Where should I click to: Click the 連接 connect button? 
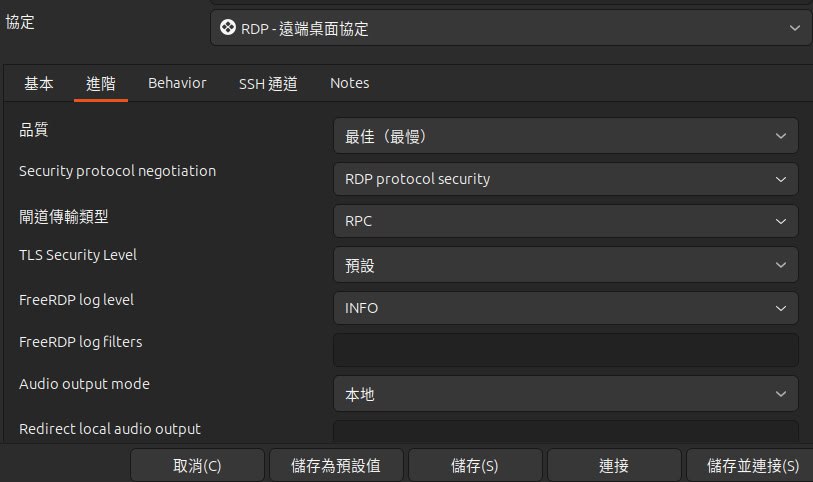[614, 466]
